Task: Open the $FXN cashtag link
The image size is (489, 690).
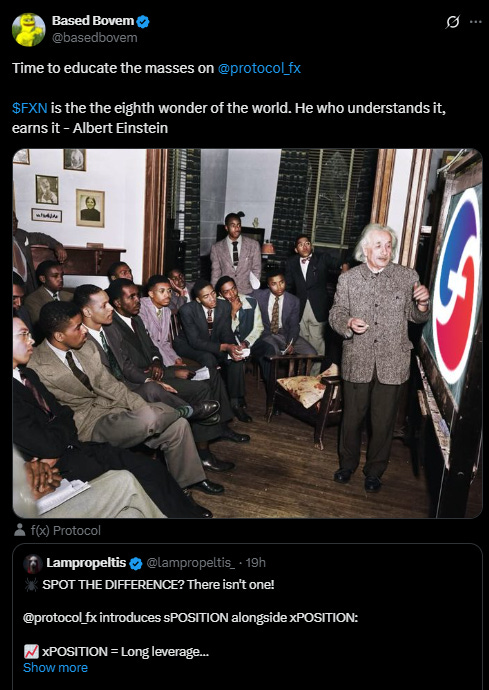Action: pos(29,108)
